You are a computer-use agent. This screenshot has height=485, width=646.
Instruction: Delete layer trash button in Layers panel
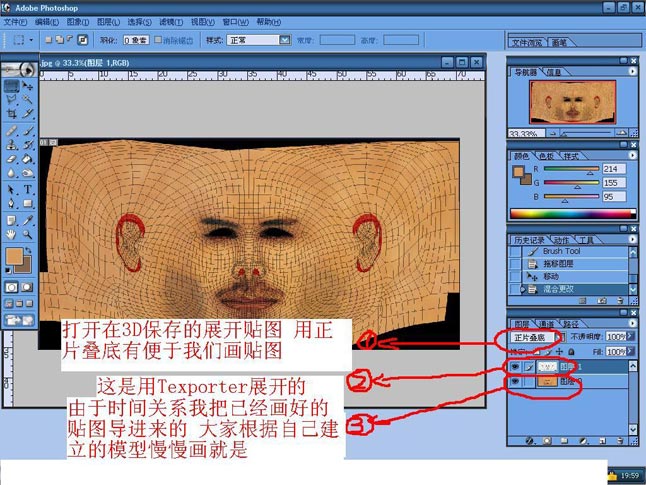click(620, 441)
